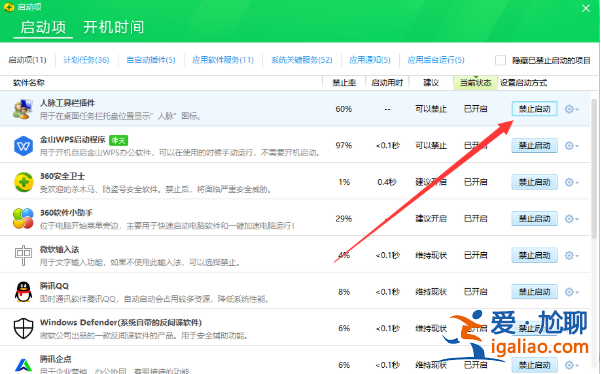The image size is (601, 374).
Task: Select the Windows Defender name text
Action: click(121, 323)
